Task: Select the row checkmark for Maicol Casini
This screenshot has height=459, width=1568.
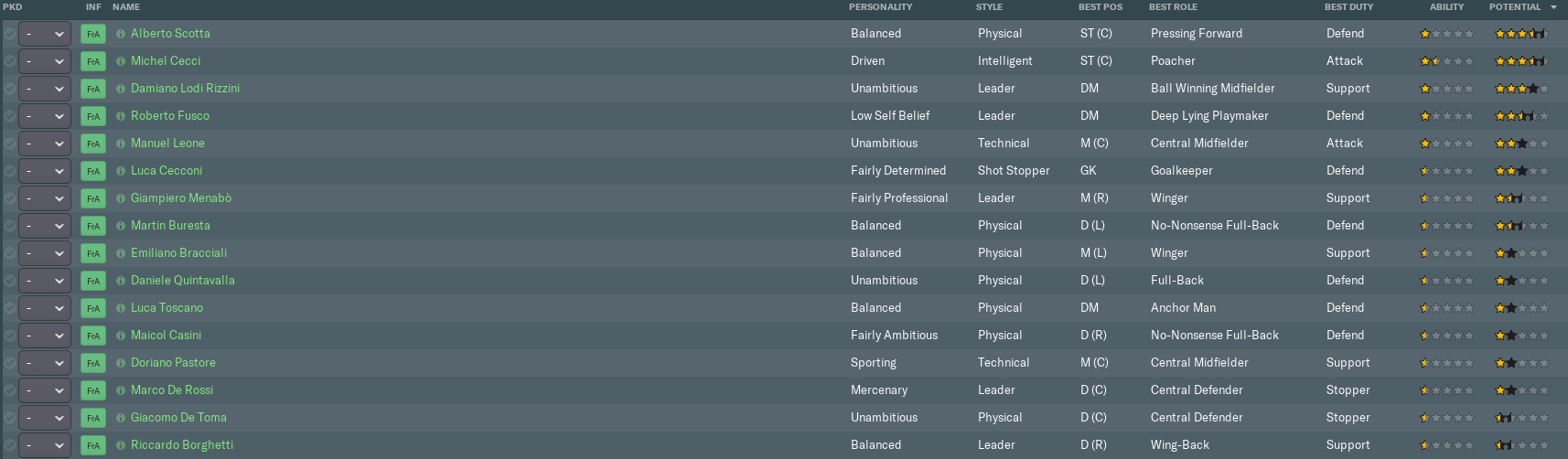Action: coord(9,336)
